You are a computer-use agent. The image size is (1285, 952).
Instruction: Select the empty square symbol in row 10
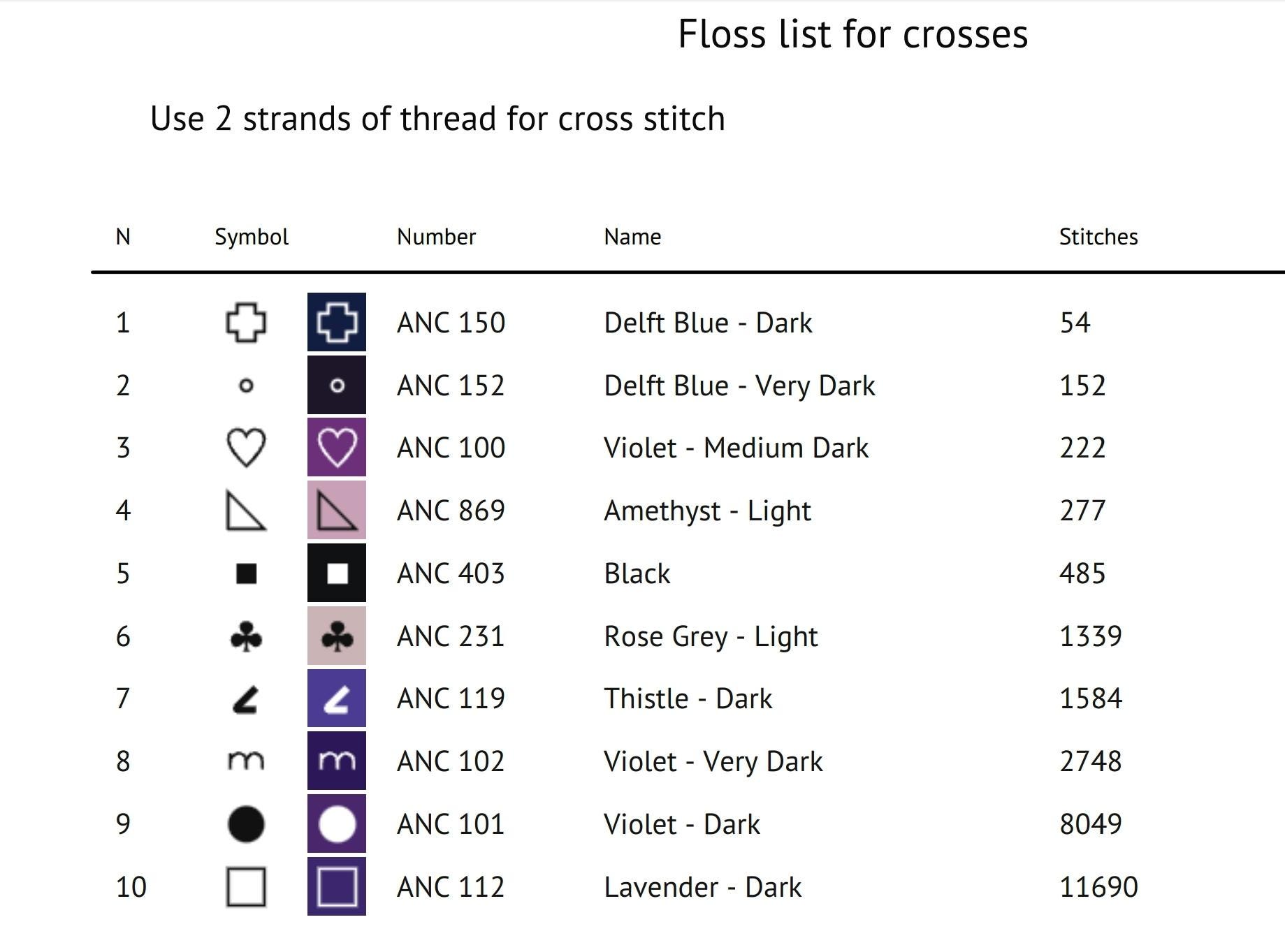point(246,887)
